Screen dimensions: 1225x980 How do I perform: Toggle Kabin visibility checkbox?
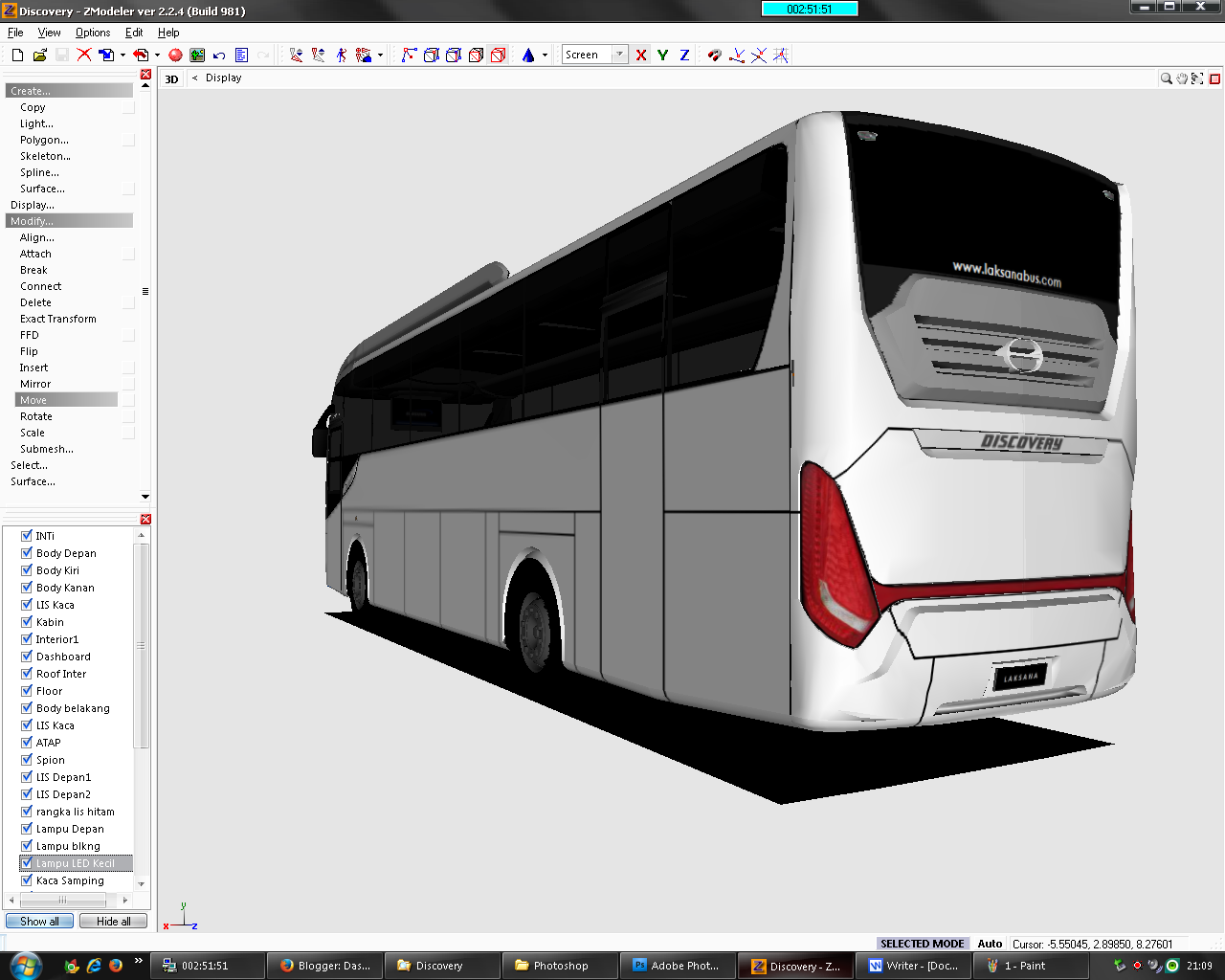[x=27, y=622]
